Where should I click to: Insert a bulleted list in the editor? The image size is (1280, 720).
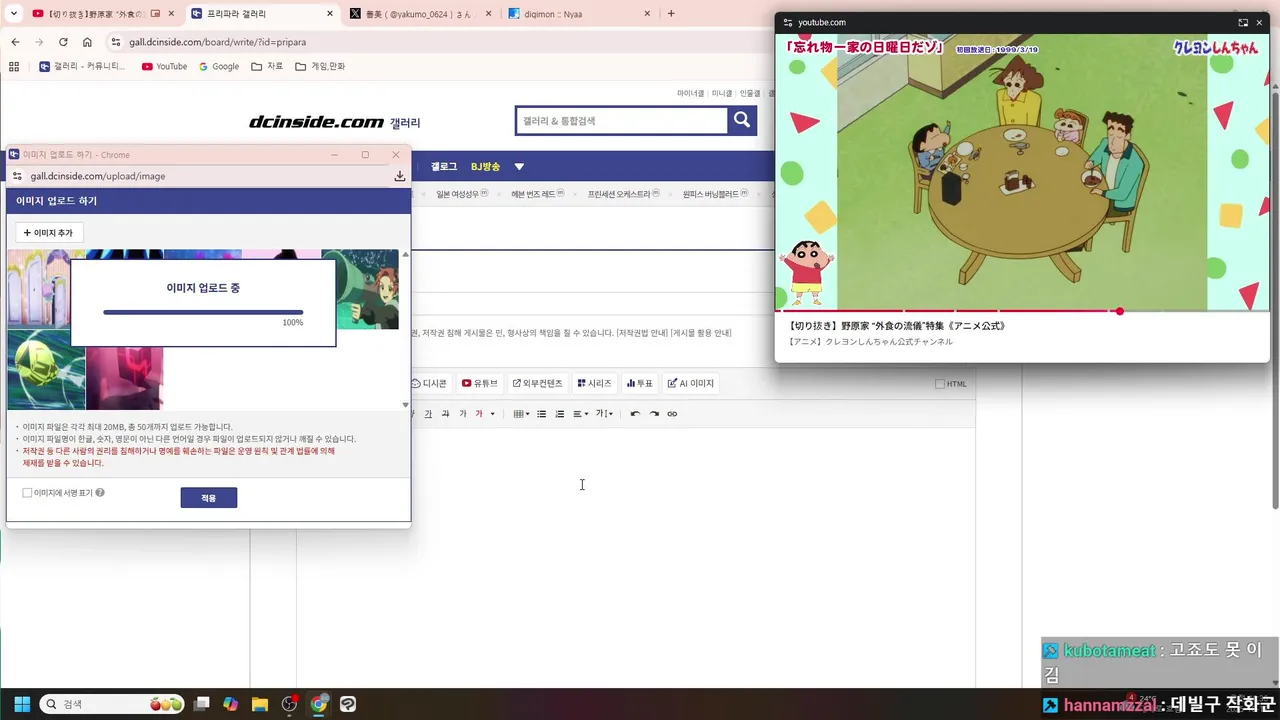click(541, 414)
